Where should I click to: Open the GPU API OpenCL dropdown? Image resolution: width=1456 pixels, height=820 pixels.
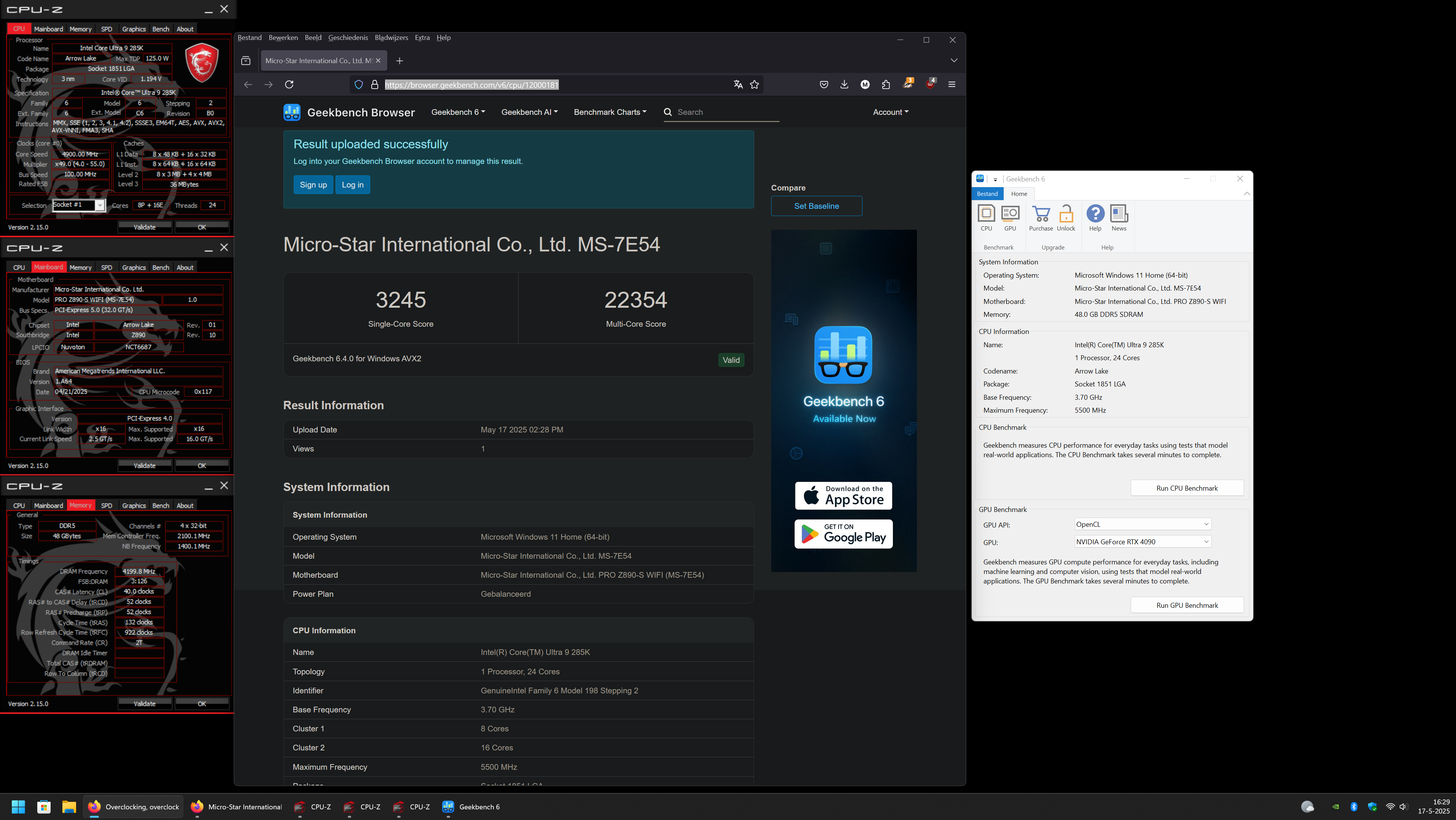(1142, 524)
